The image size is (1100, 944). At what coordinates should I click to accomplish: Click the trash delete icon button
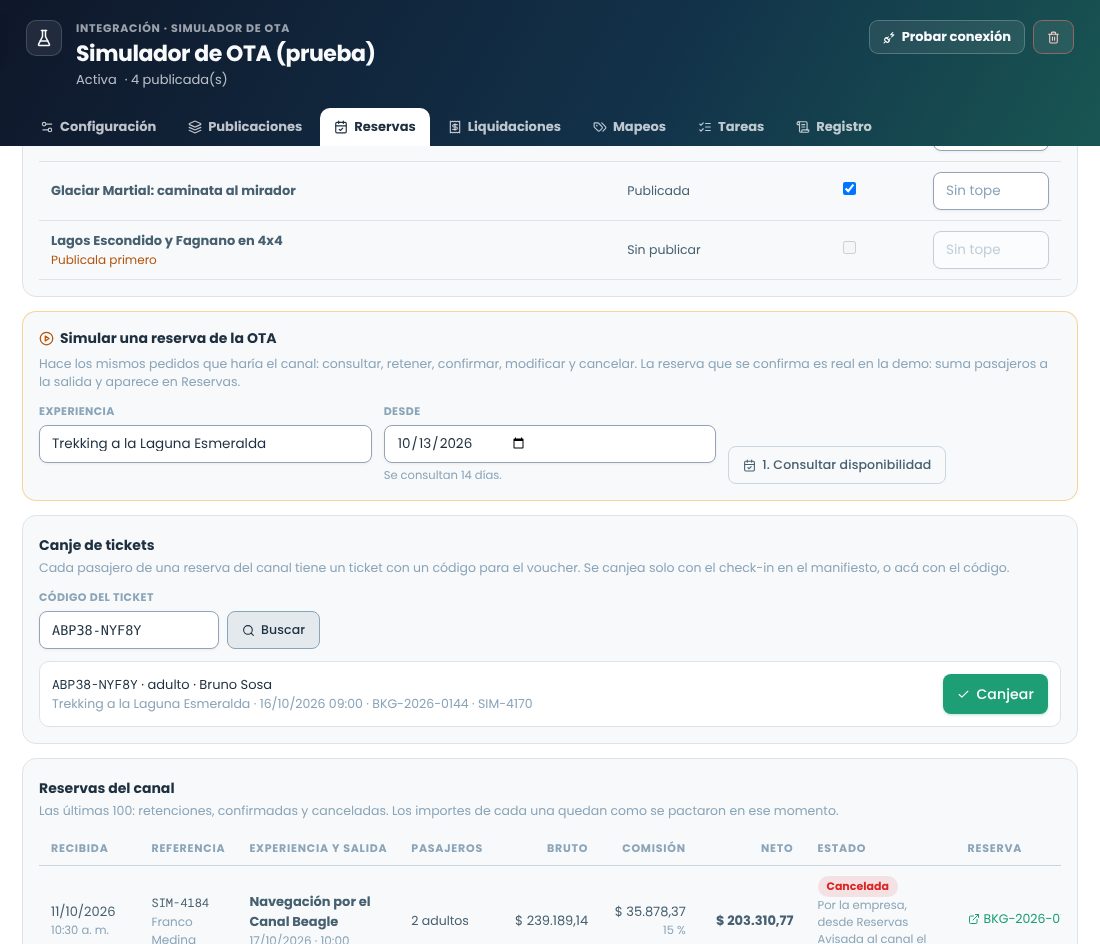click(x=1053, y=37)
